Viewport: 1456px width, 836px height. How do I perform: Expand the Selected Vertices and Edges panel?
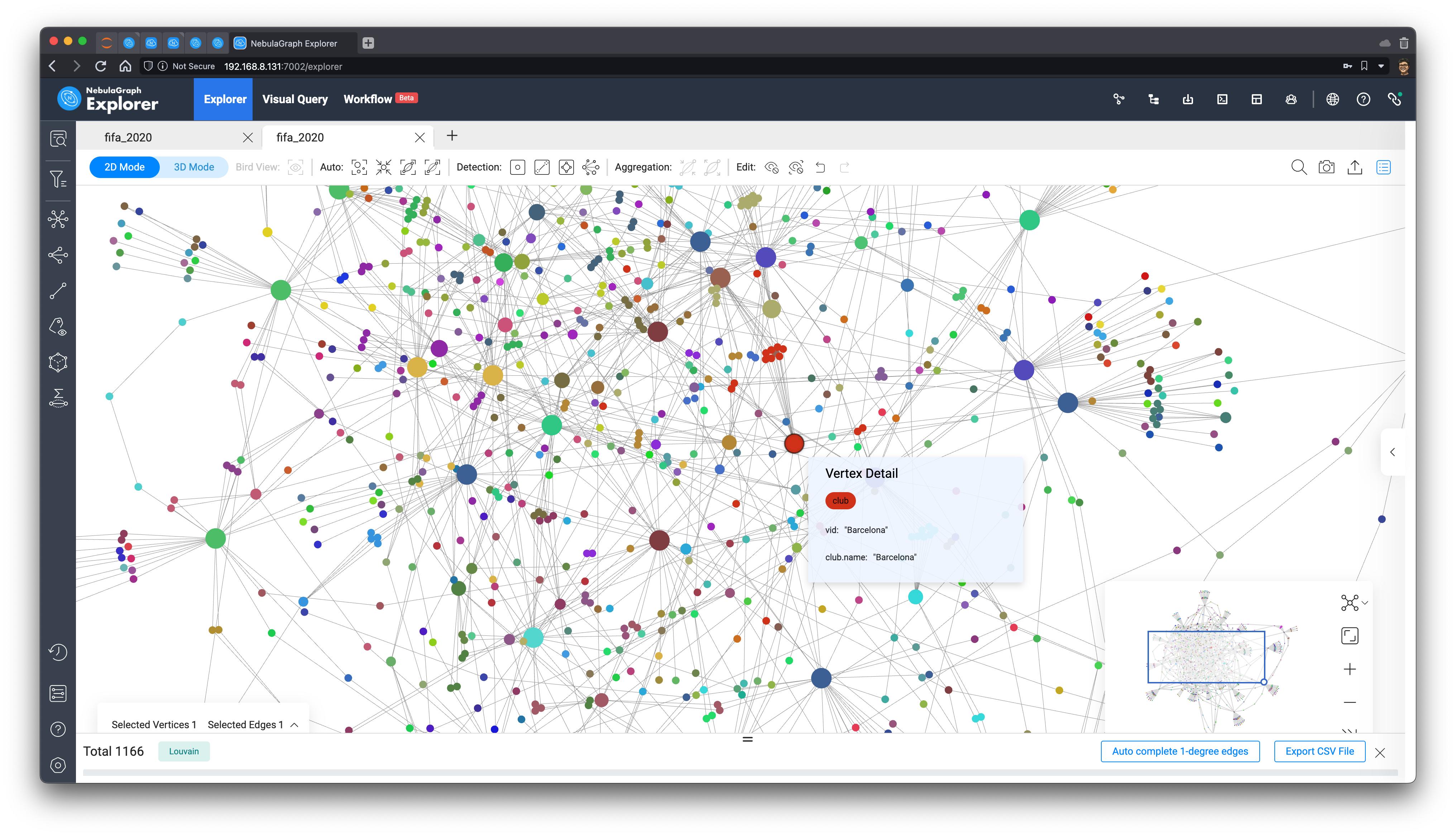point(294,725)
